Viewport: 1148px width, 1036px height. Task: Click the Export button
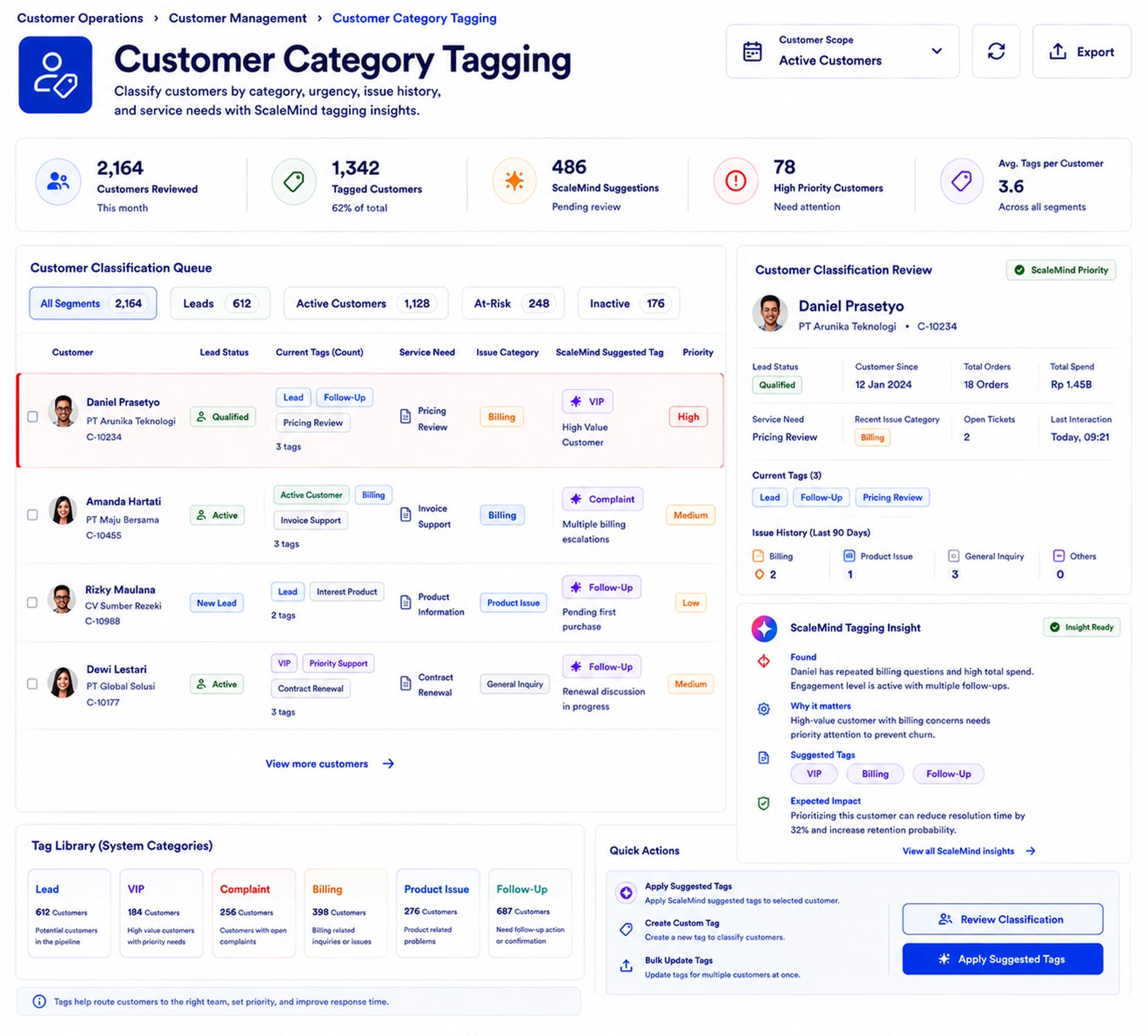pos(1081,51)
